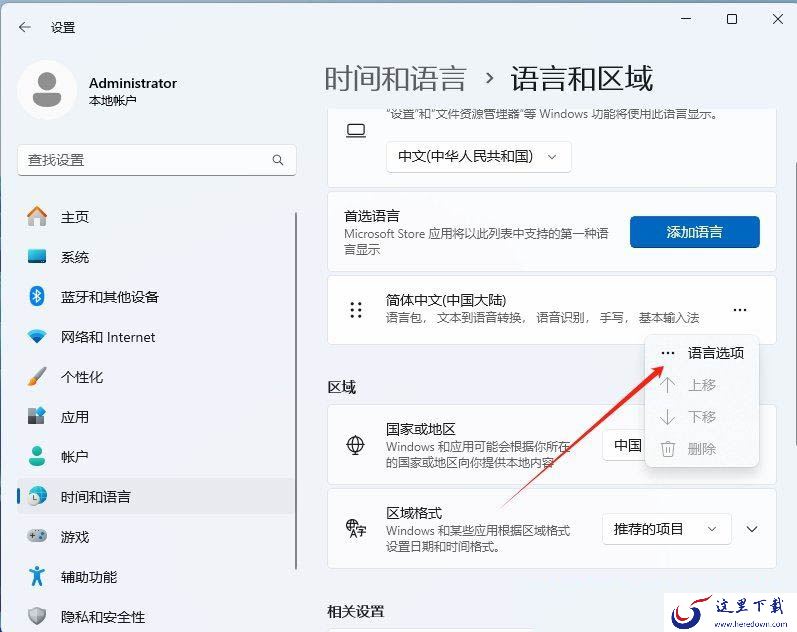Screen dimensions: 797x632
Task: Click the 主页 home icon
Action: (x=37, y=217)
